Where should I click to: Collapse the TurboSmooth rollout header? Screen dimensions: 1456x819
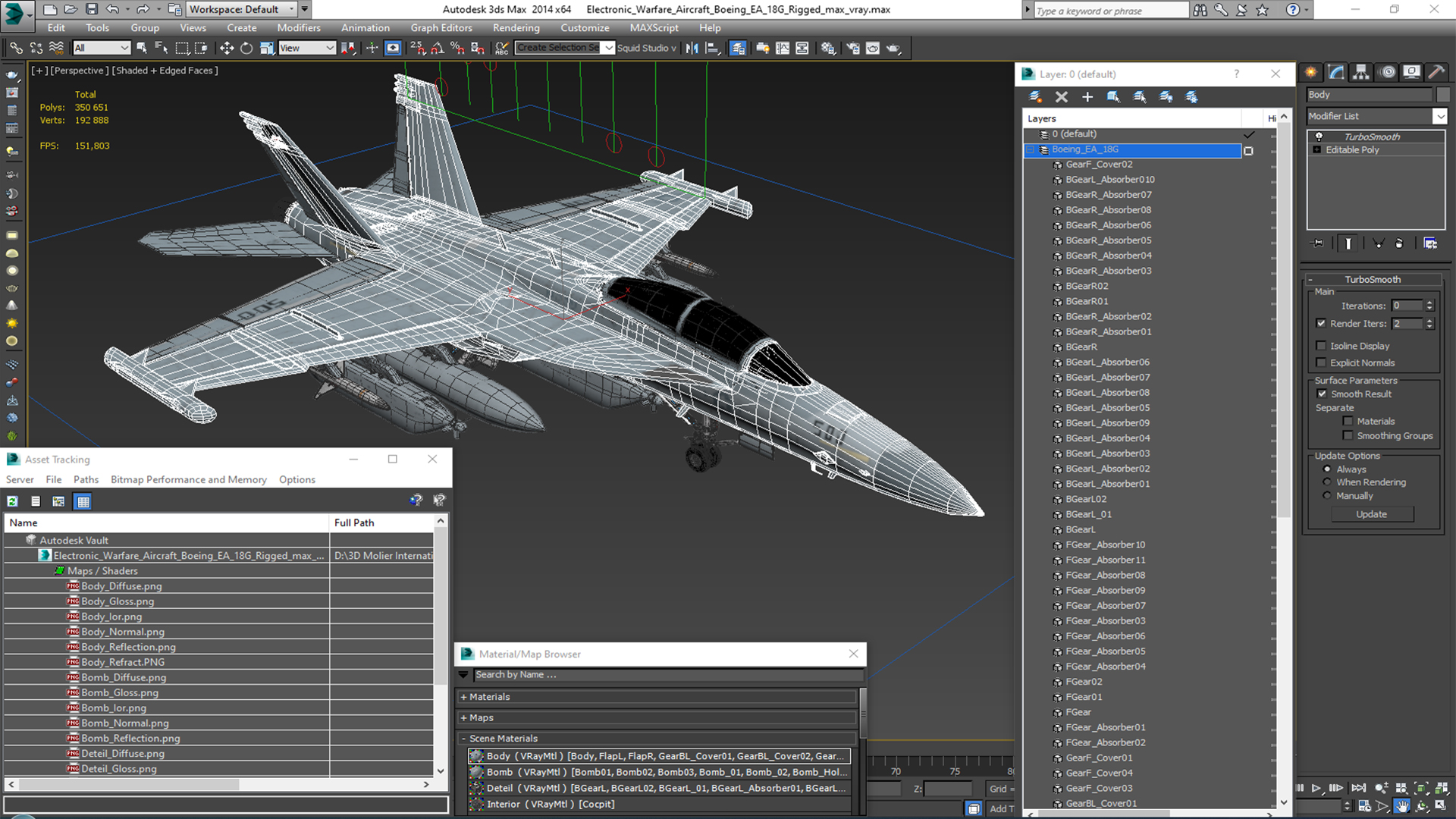pyautogui.click(x=1373, y=279)
